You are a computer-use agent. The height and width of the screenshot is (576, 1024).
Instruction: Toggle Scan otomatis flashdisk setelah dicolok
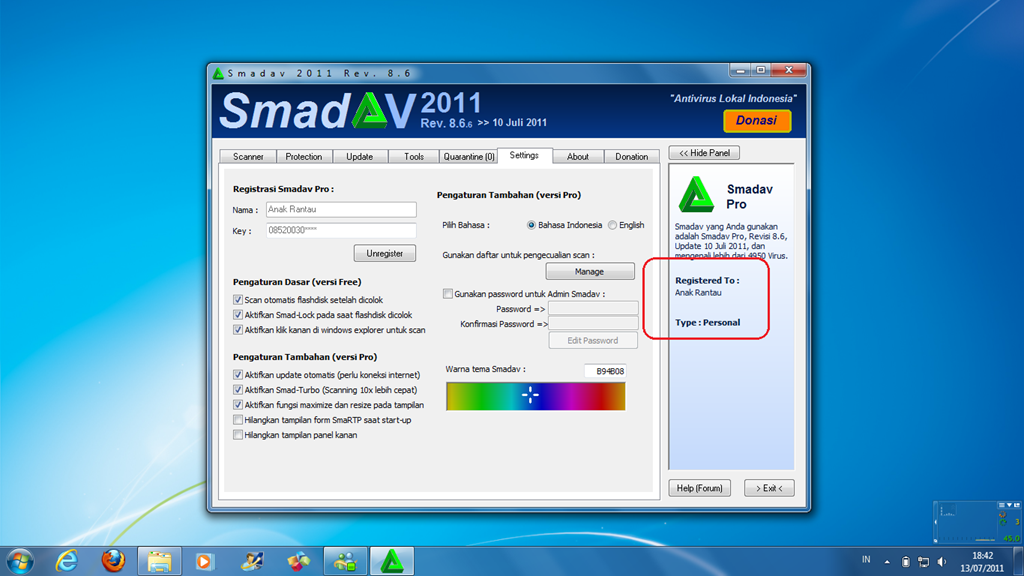[x=238, y=300]
